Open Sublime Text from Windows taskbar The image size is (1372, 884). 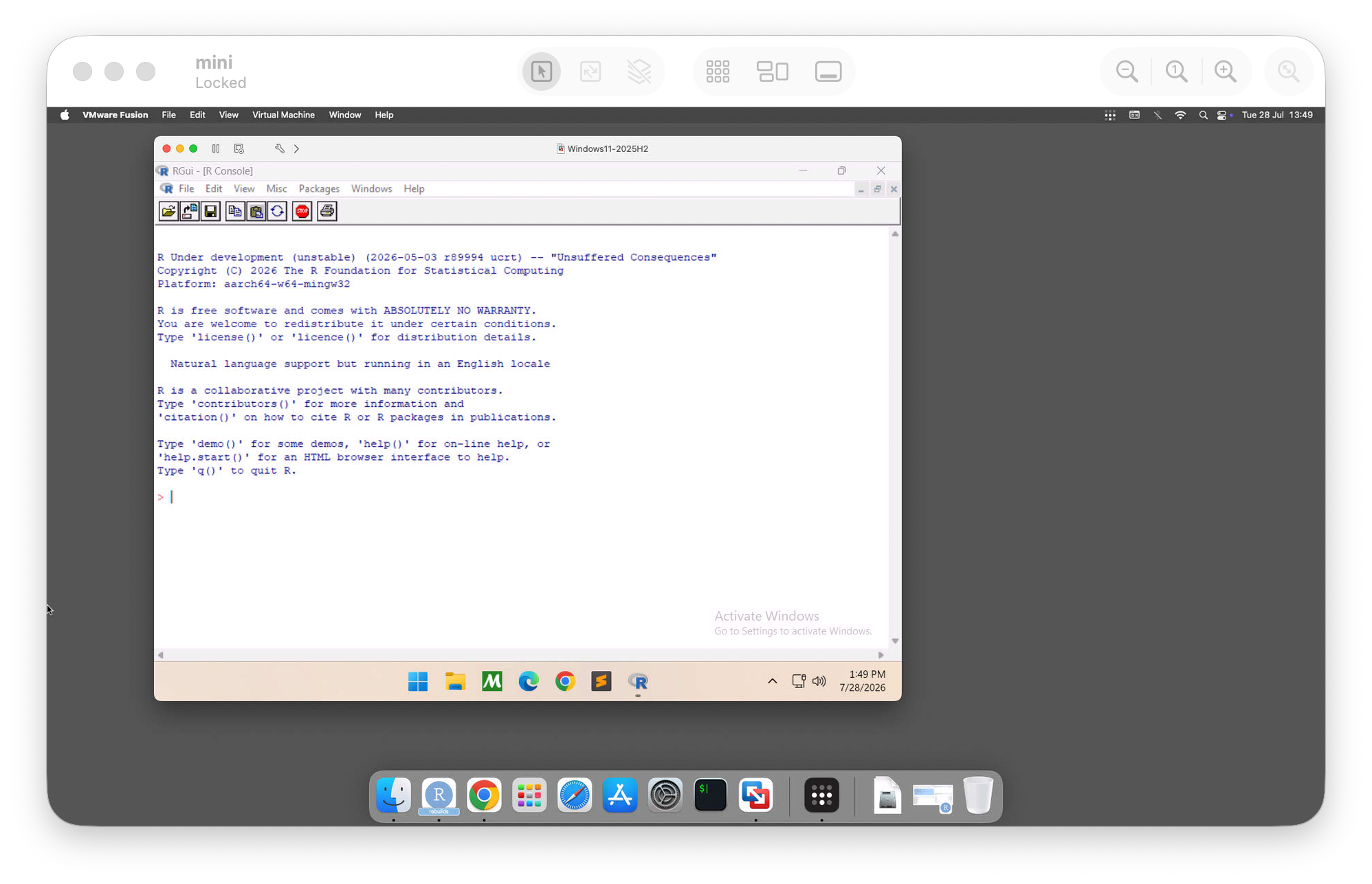tap(601, 681)
